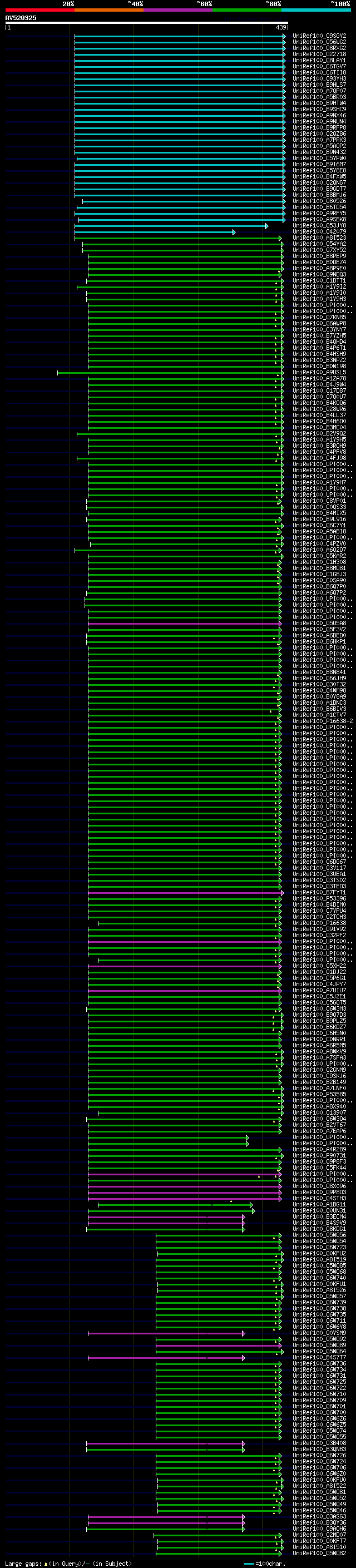Select the UniRef100_B8BMJ6 label
The height and width of the screenshot is (1568, 356).
(x=319, y=195)
